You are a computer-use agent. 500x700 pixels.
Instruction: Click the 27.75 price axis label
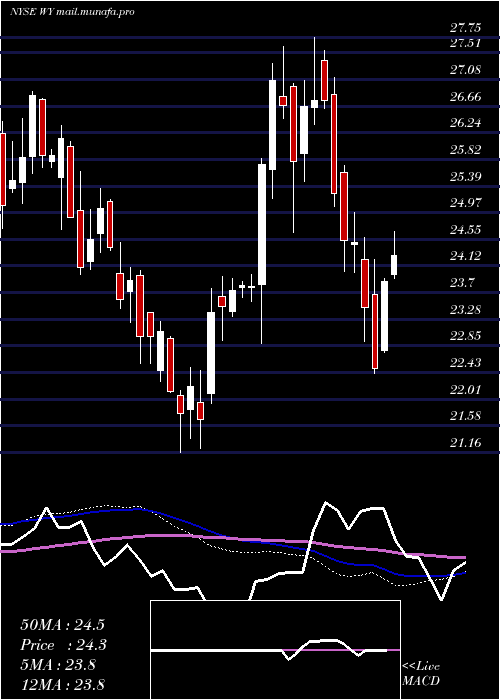coord(465,28)
